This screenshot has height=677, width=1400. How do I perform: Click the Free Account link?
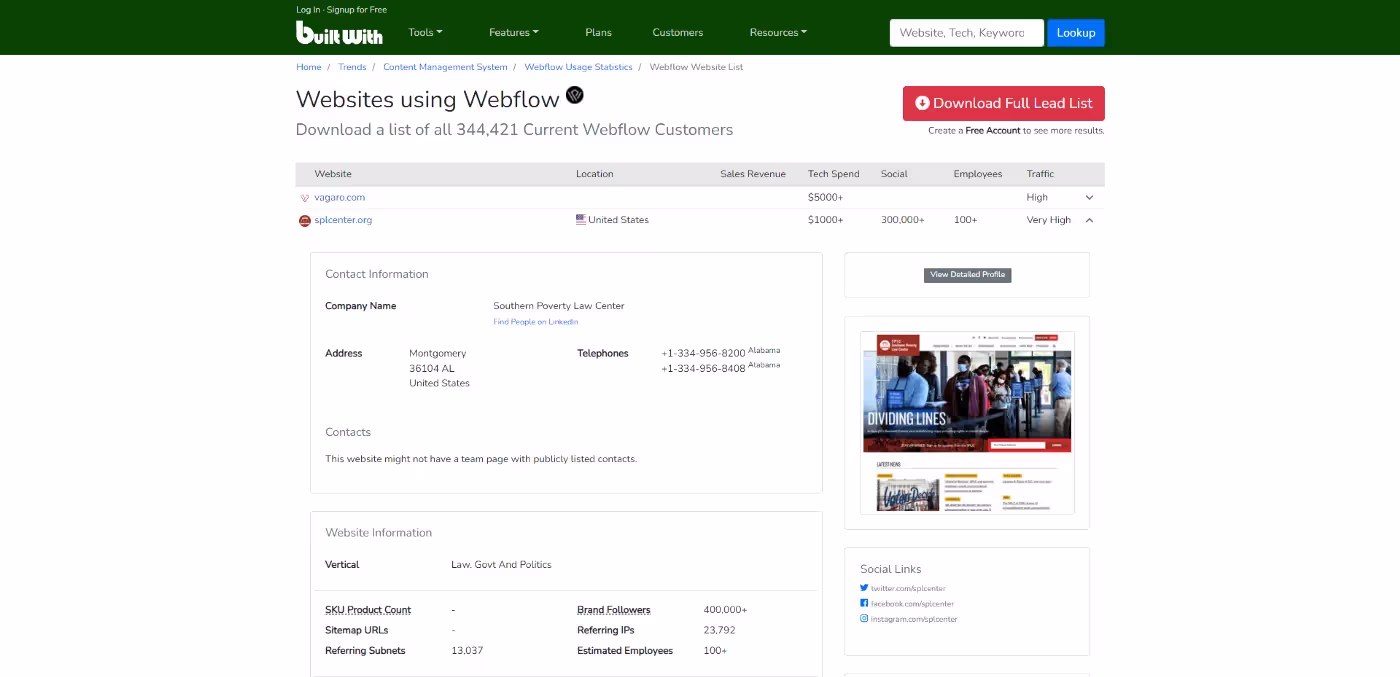993,131
